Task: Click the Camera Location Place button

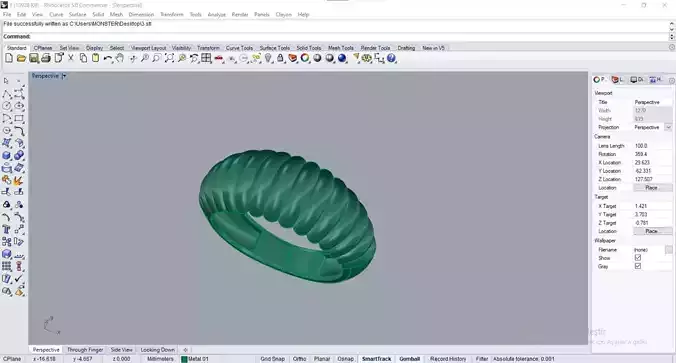Action: (x=652, y=188)
